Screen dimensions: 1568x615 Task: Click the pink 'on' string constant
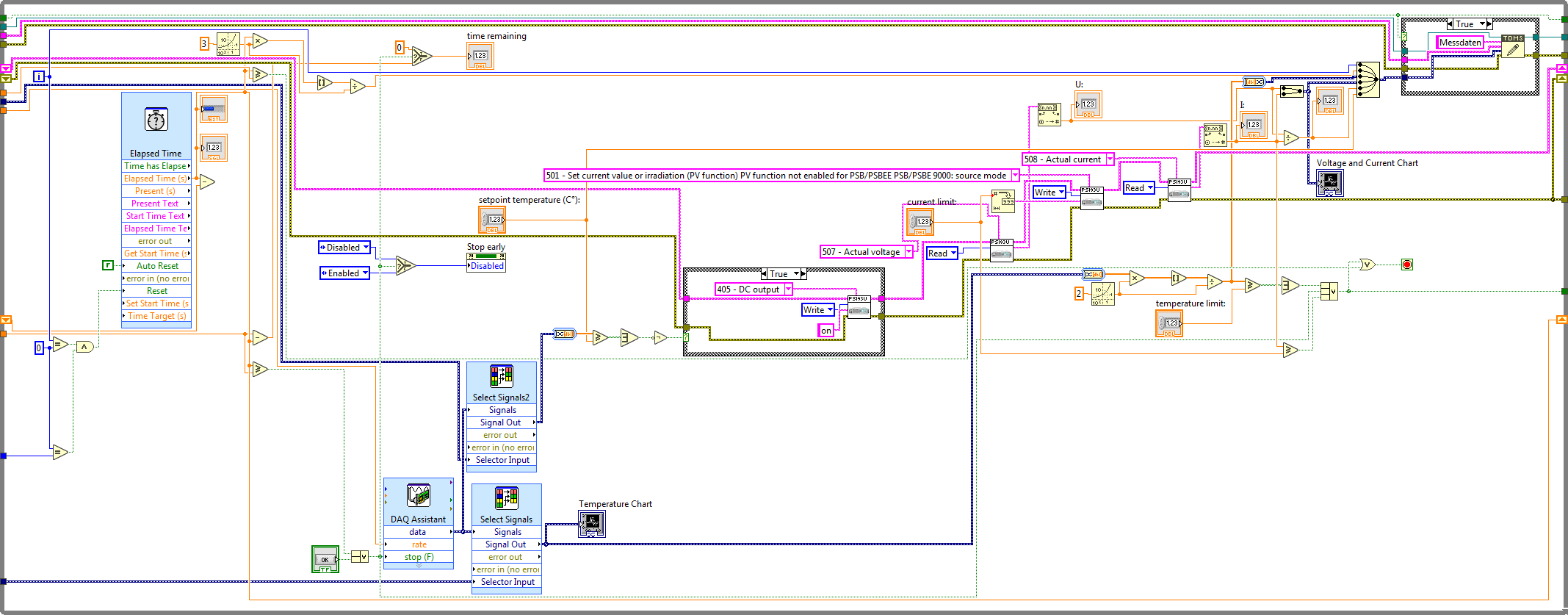coord(826,331)
